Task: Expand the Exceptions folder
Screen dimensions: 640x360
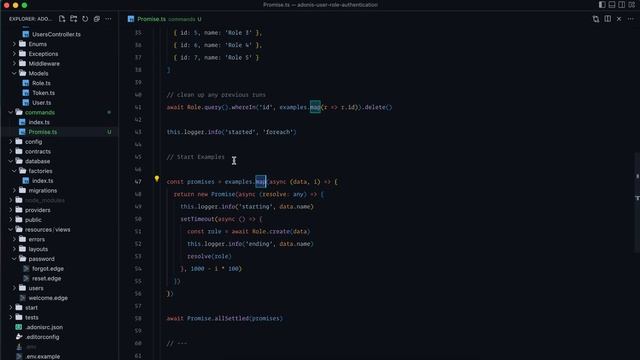Action: pyautogui.click(x=14, y=54)
